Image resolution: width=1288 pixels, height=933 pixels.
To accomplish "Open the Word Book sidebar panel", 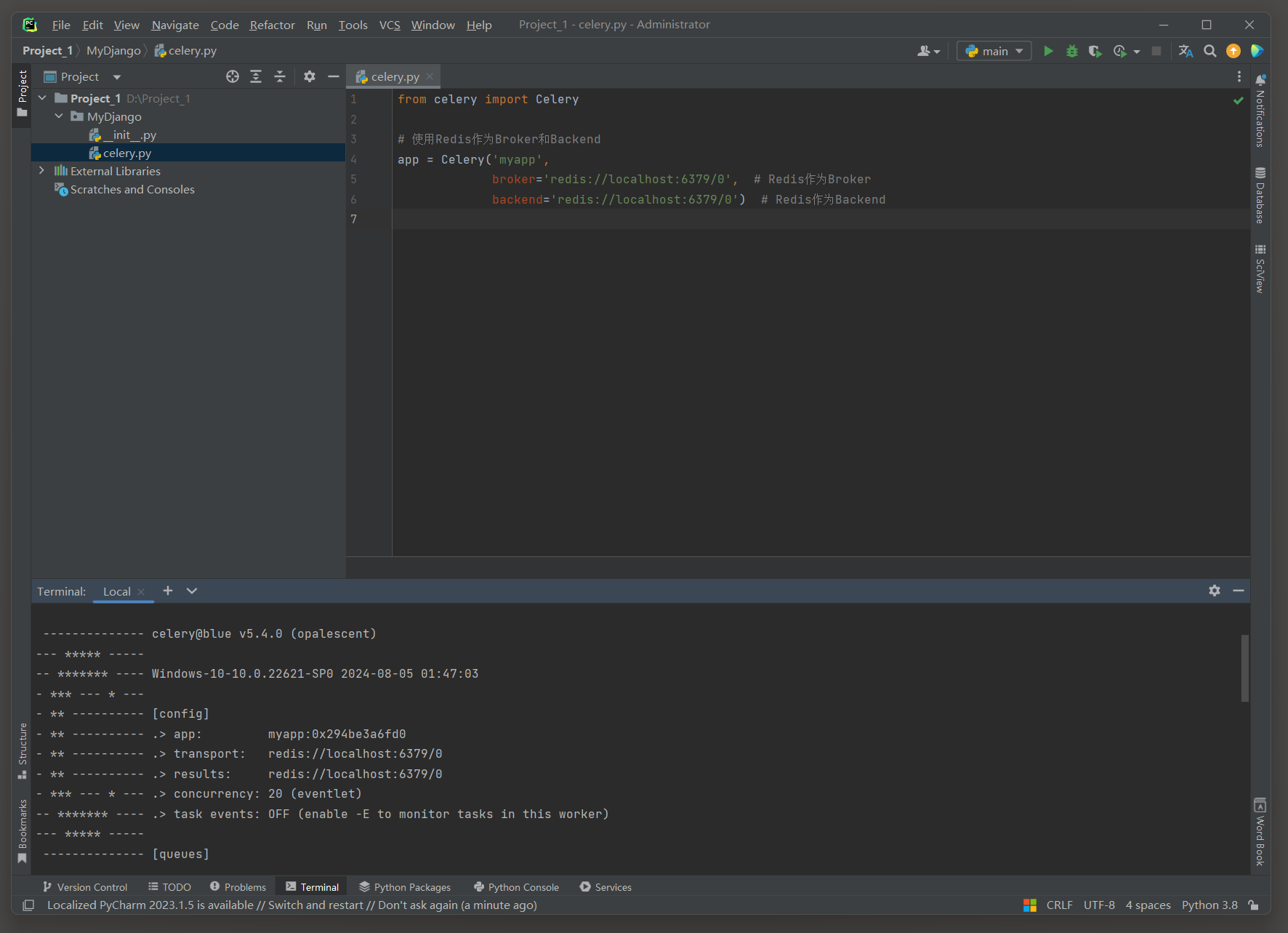I will point(1260,832).
